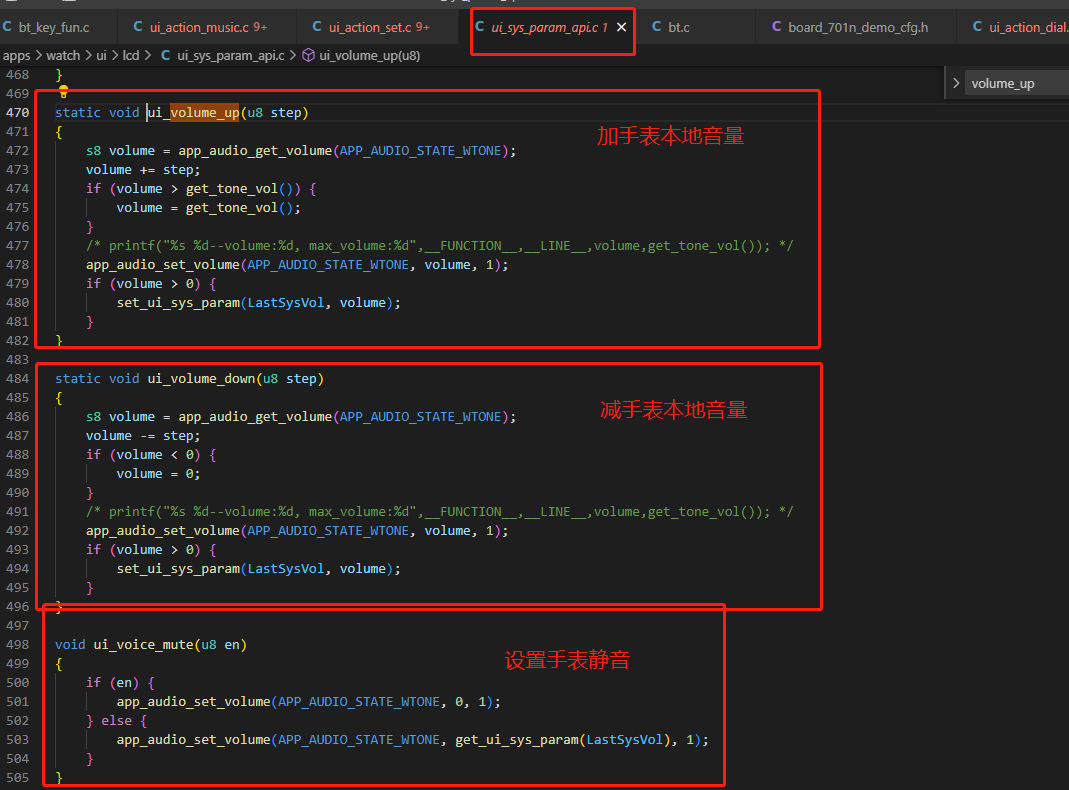Expand the replace toggle in find widget
The width and height of the screenshot is (1069, 790).
pos(956,83)
